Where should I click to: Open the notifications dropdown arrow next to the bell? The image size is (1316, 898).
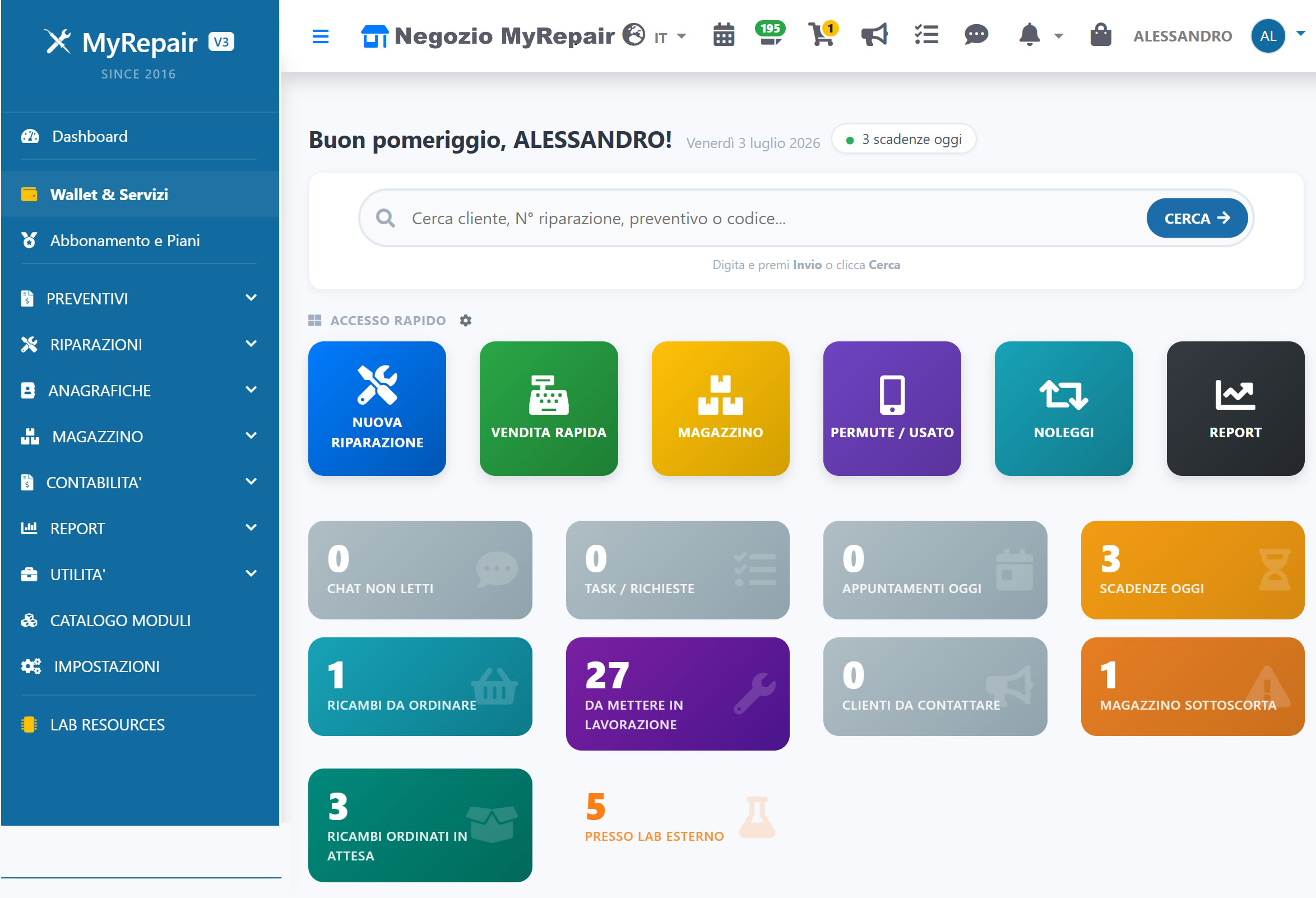click(1058, 36)
